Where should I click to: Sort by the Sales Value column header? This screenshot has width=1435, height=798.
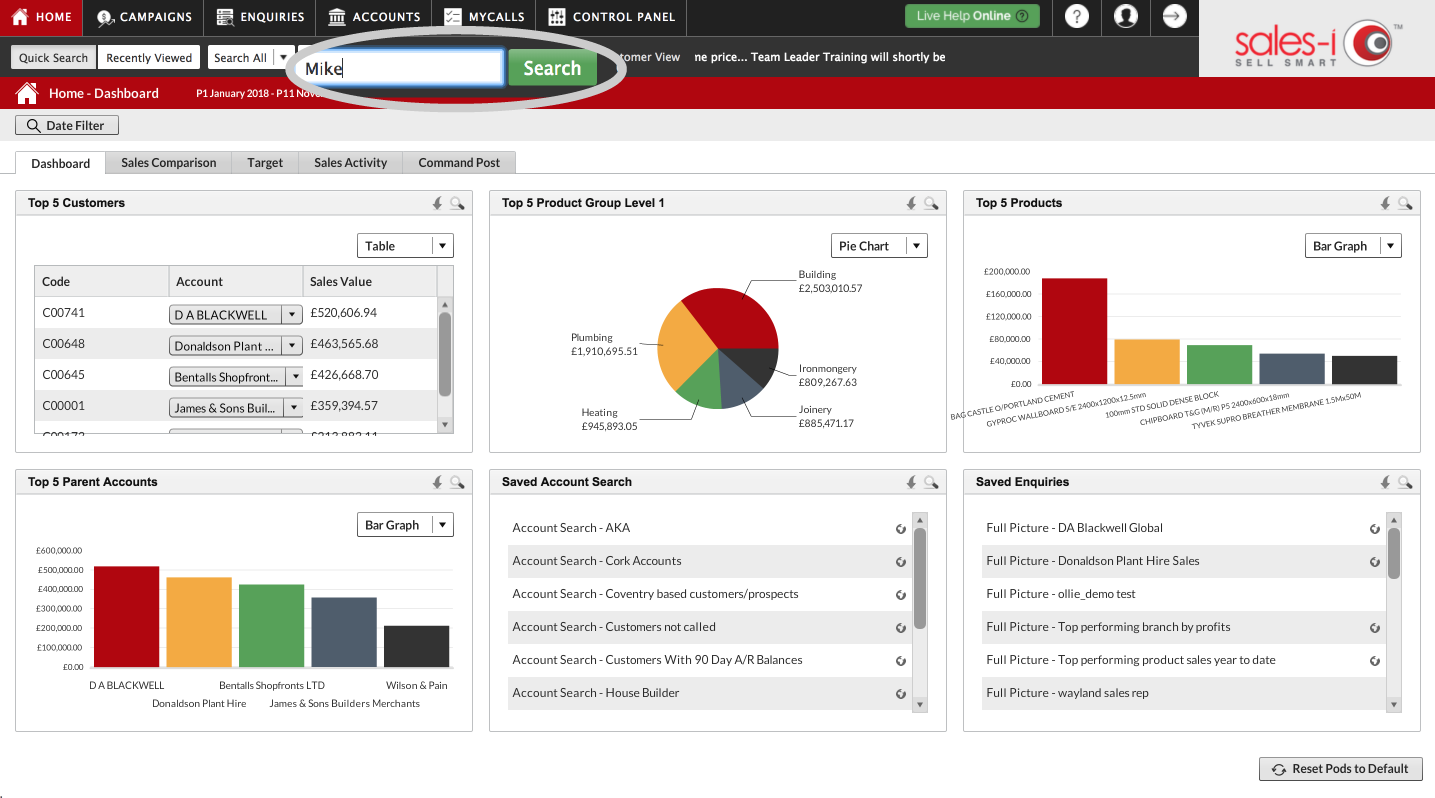tap(370, 281)
